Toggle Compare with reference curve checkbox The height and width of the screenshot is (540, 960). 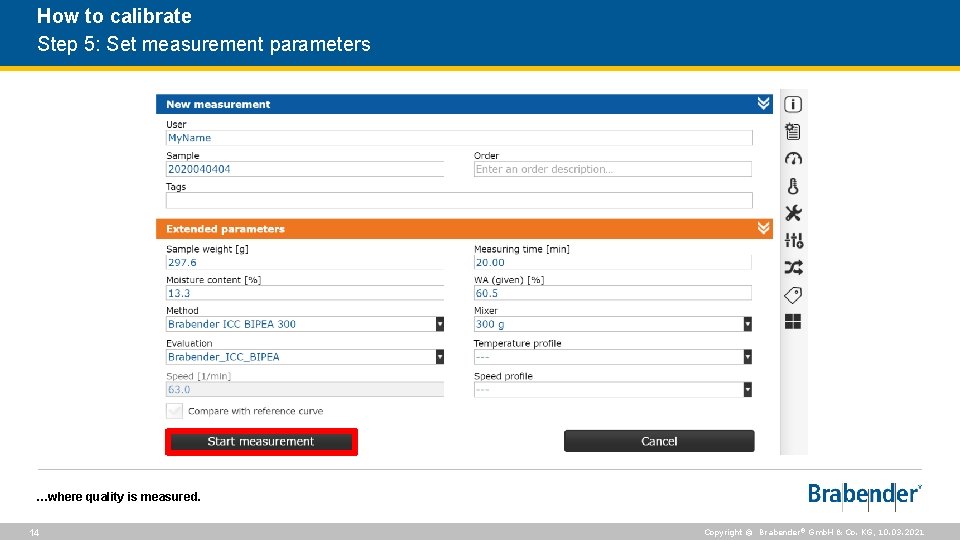(x=174, y=411)
